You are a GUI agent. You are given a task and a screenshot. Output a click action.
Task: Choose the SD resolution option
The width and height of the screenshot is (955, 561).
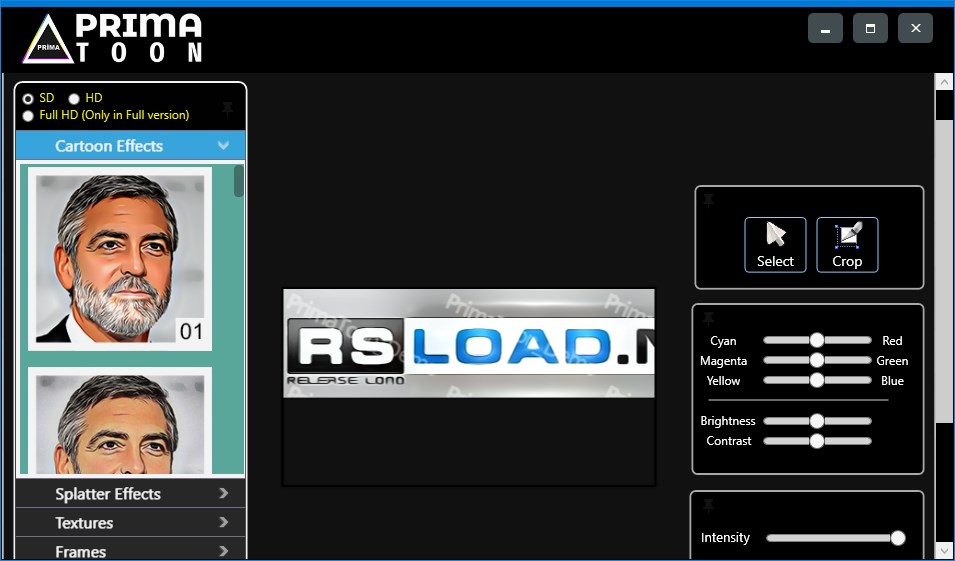point(28,99)
